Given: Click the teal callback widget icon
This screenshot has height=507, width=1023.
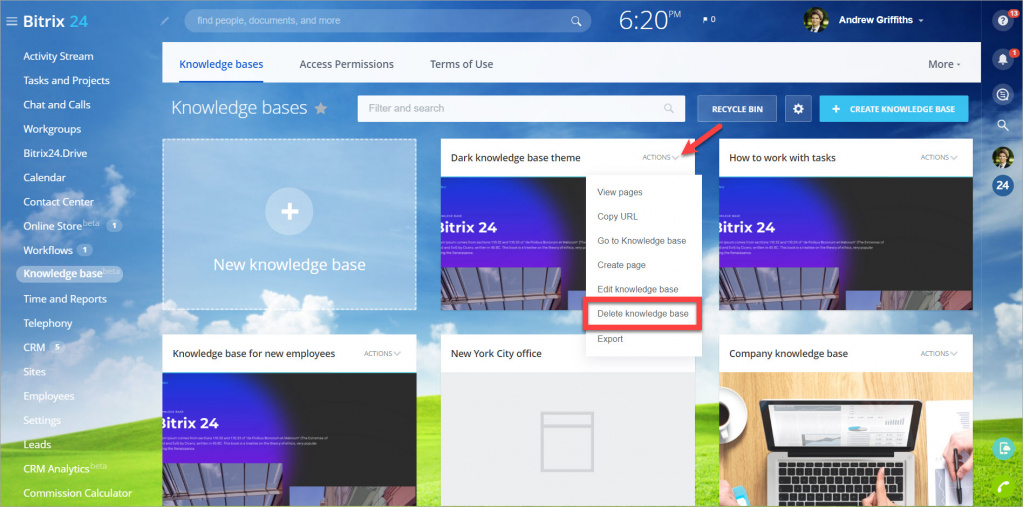Looking at the screenshot, I should tap(1003, 449).
